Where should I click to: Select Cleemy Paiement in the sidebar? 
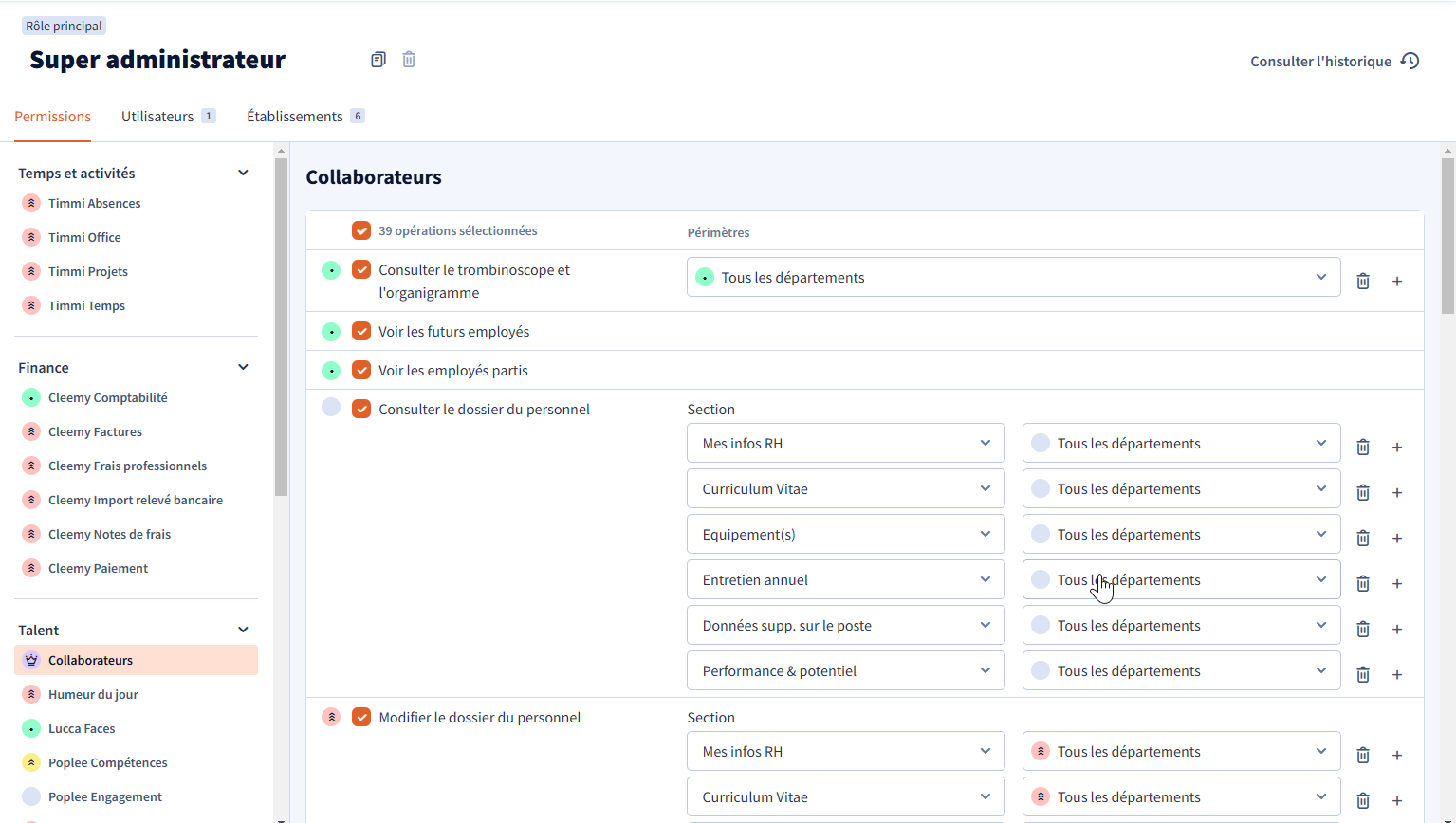(136, 568)
